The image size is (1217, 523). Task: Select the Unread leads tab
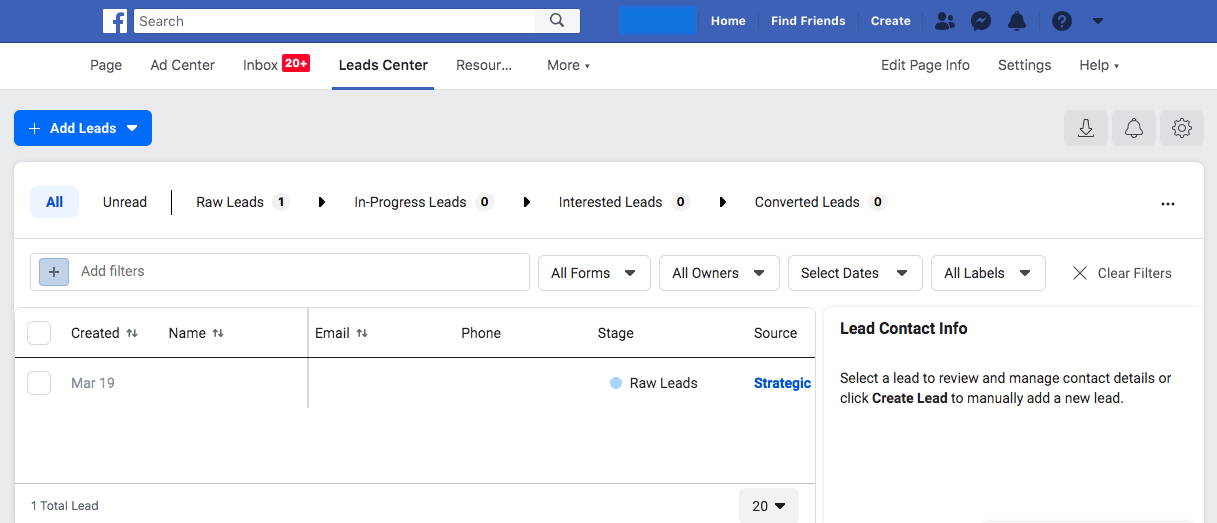pos(125,202)
